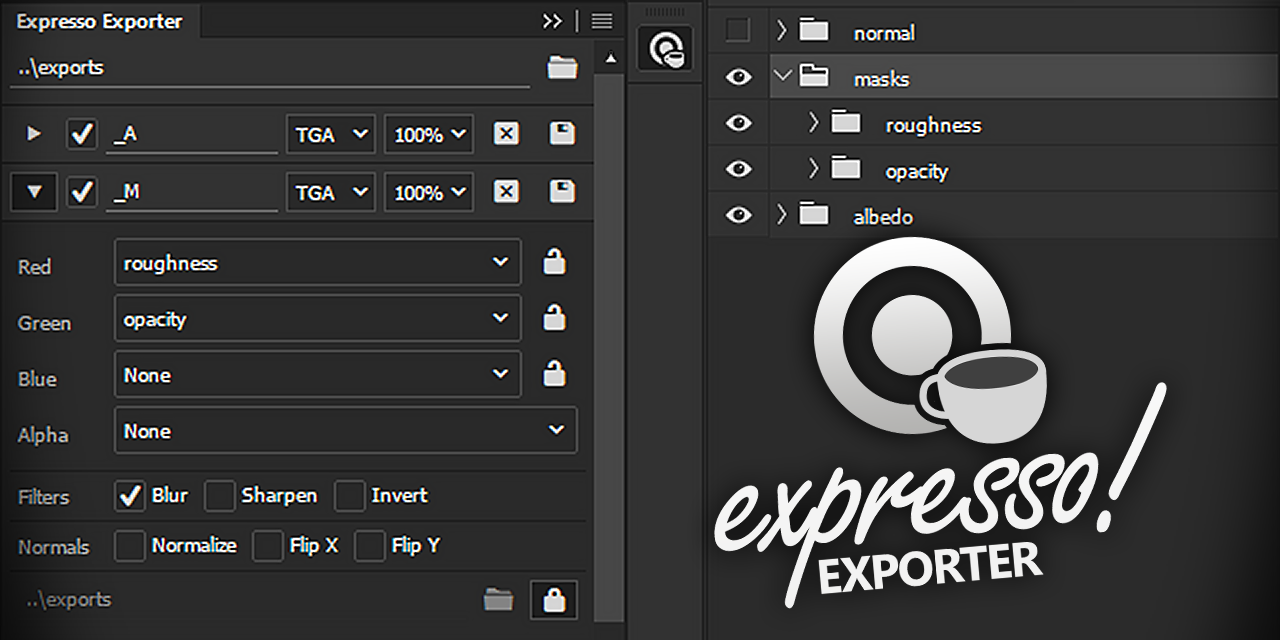The image size is (1280, 640).
Task: Click the save icon on the _M row
Action: (x=561, y=191)
